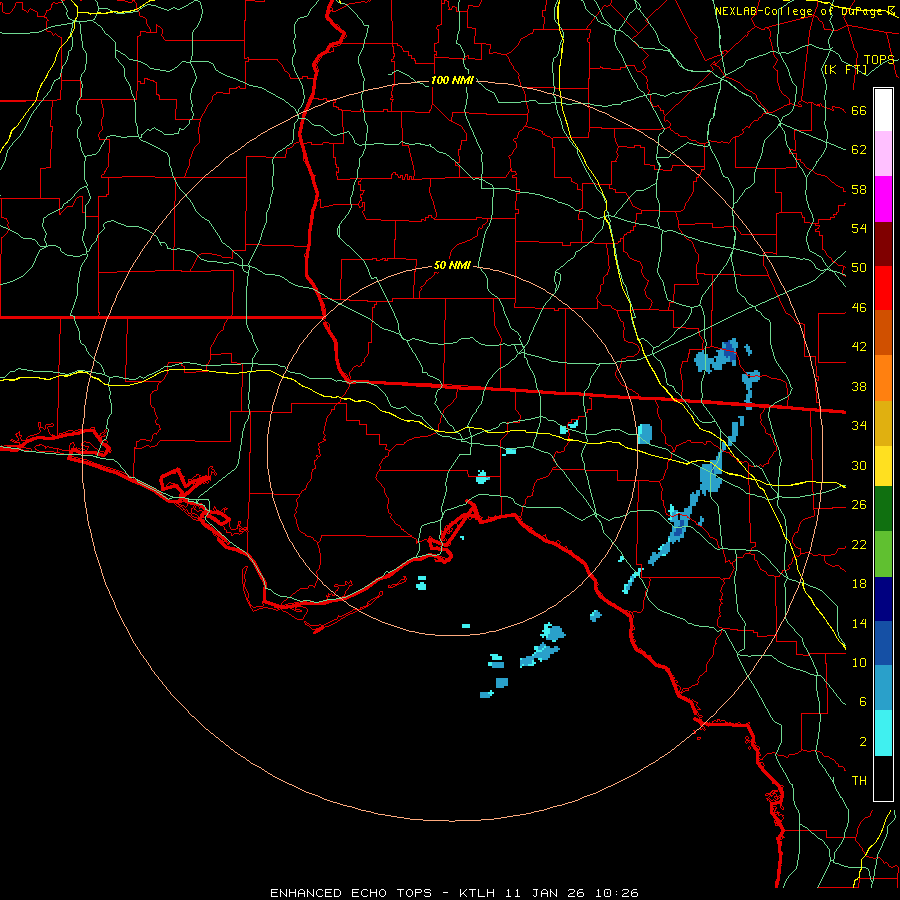Click the "50 NMI" range ring label

452,265
